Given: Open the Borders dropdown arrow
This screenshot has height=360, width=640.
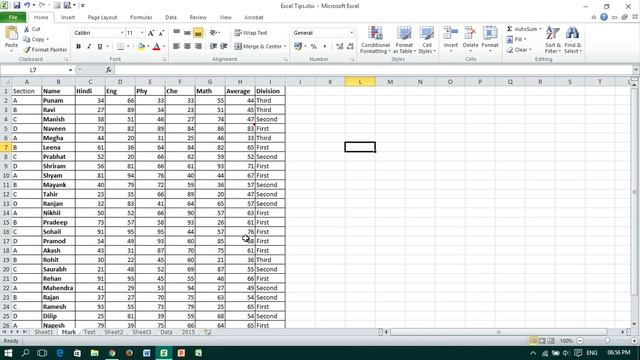Looking at the screenshot, I should (x=128, y=47).
